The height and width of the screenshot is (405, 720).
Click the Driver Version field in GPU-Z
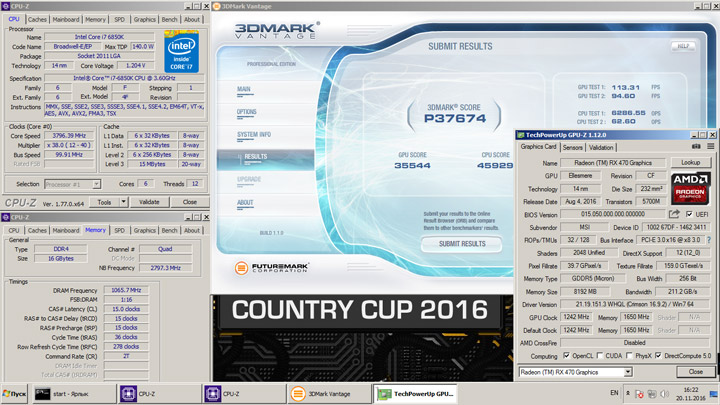(635, 304)
